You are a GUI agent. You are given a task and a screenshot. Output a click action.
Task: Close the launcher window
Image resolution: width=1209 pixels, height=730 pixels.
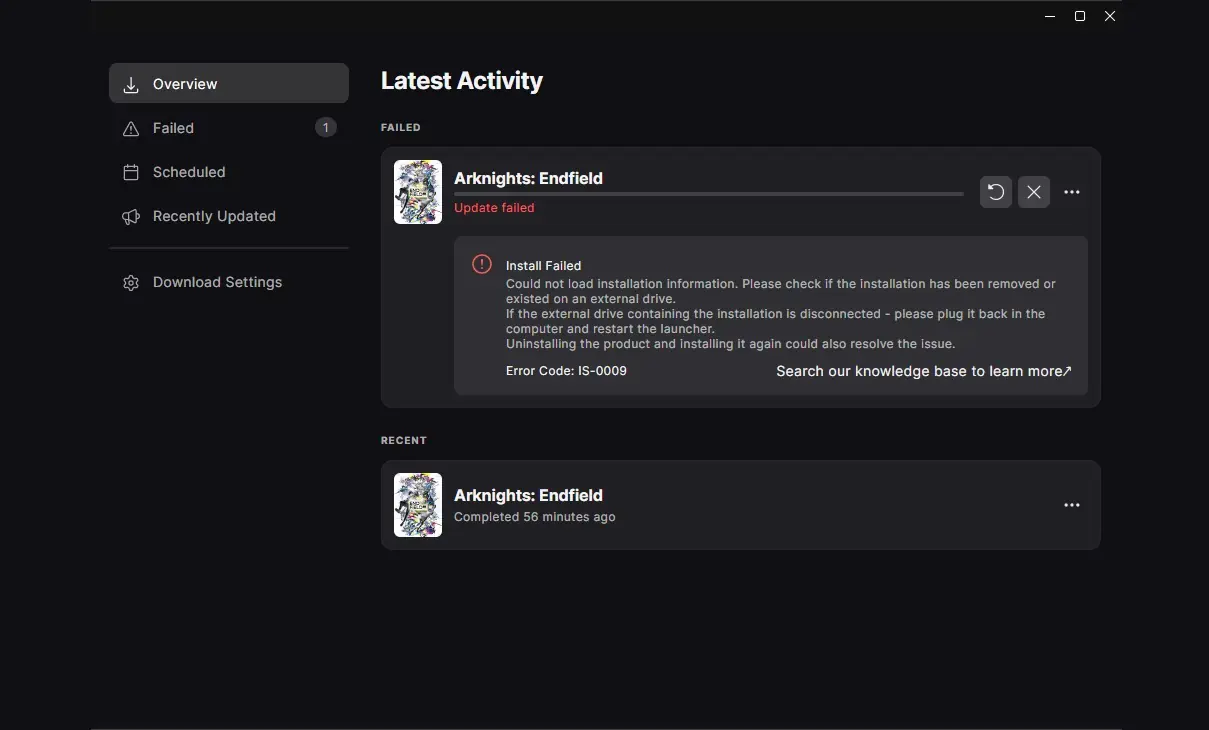click(1110, 16)
